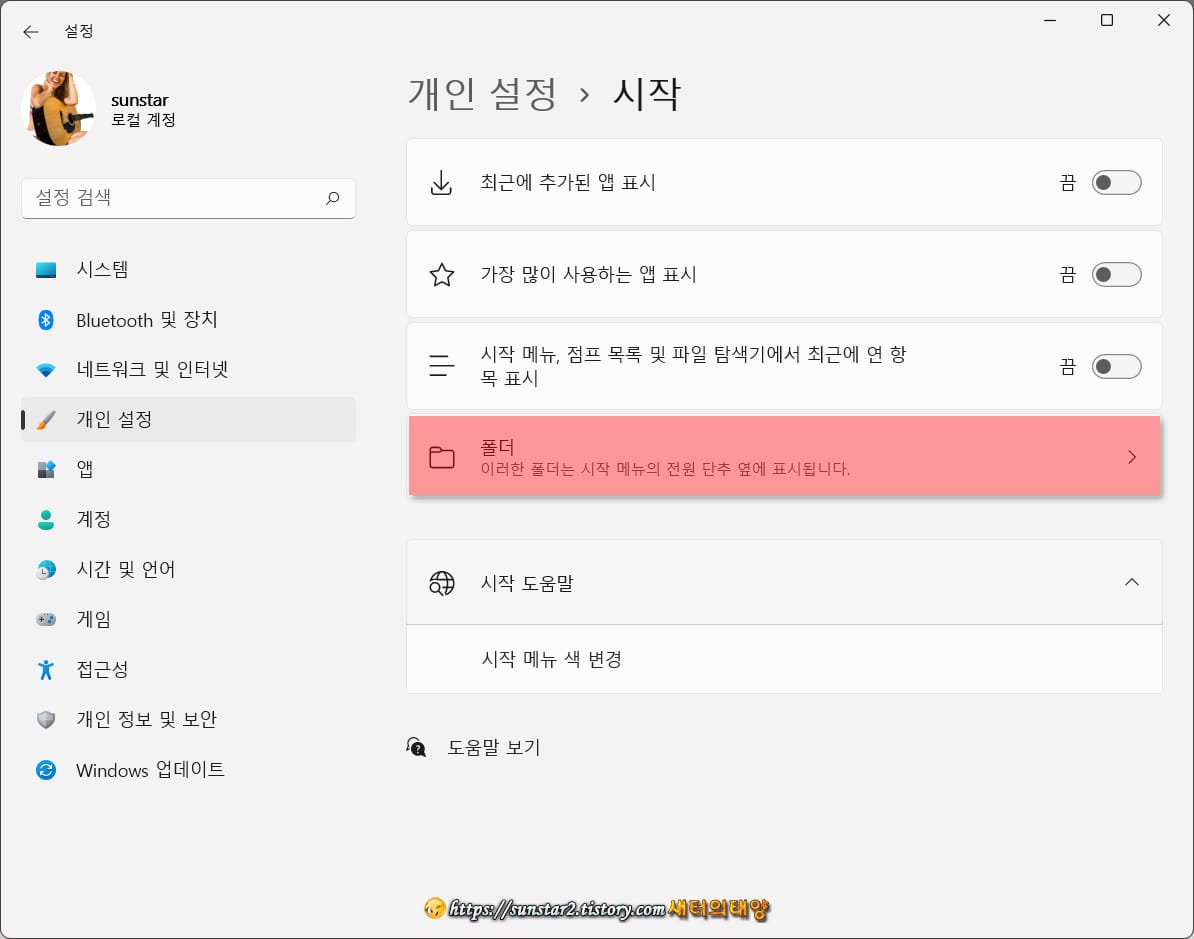This screenshot has height=939, width=1194.
Task: Enable 최근에 추가된 앱 표시
Action: tap(1116, 182)
